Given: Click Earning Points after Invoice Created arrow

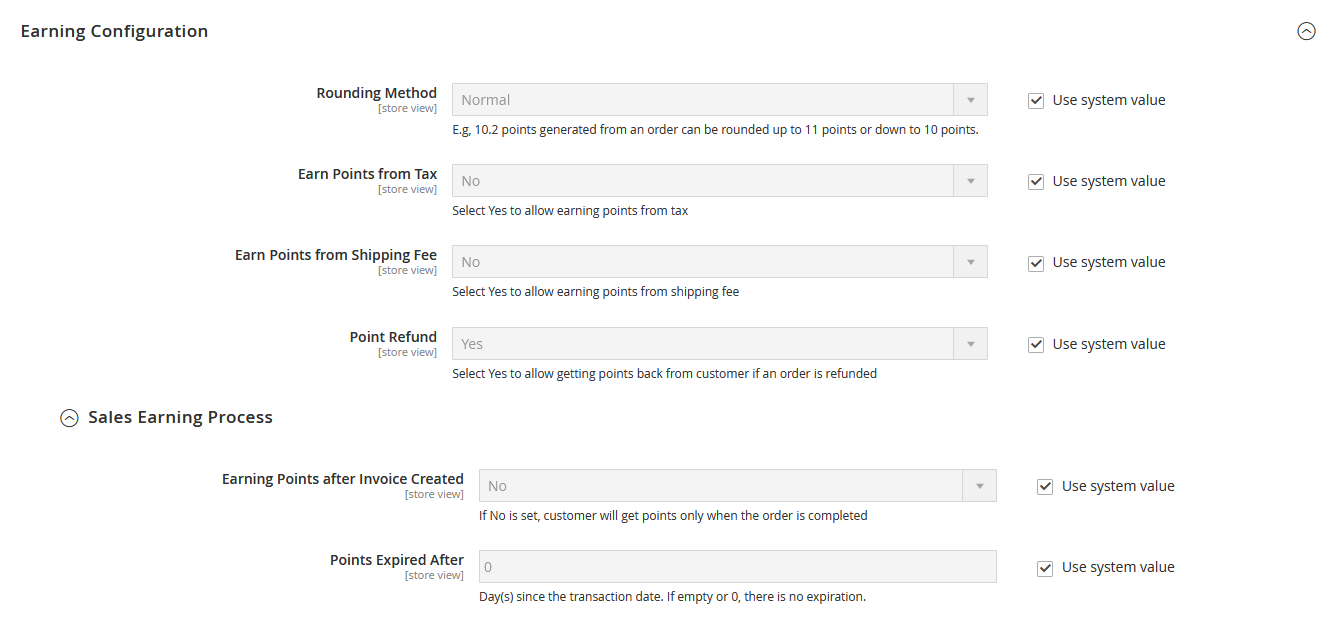Looking at the screenshot, I should pos(979,486).
